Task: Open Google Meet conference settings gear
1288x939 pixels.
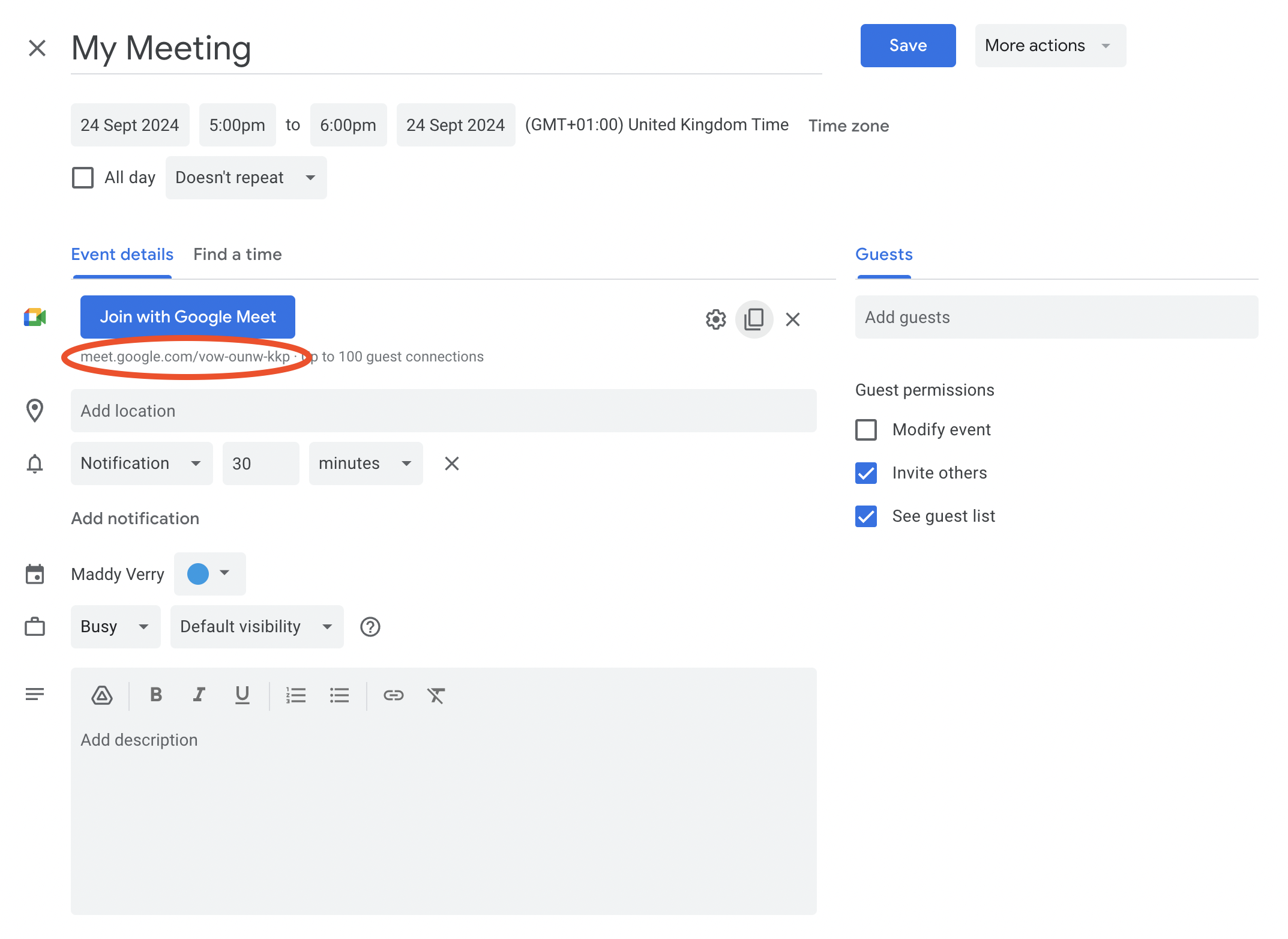Action: (x=715, y=319)
